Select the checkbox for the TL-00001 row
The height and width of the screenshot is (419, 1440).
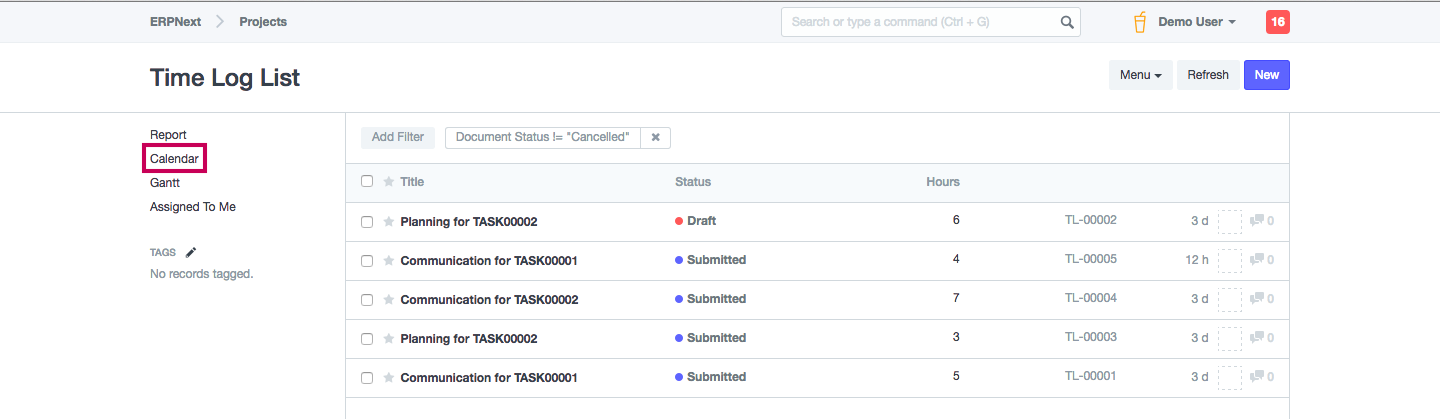367,378
